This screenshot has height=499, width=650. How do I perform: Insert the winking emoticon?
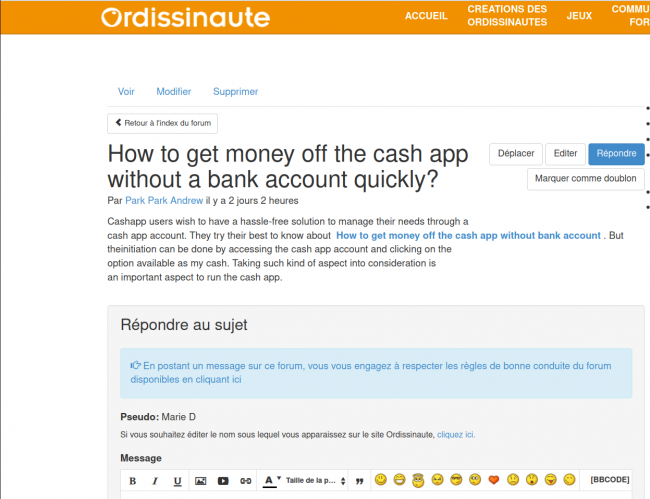[570, 480]
